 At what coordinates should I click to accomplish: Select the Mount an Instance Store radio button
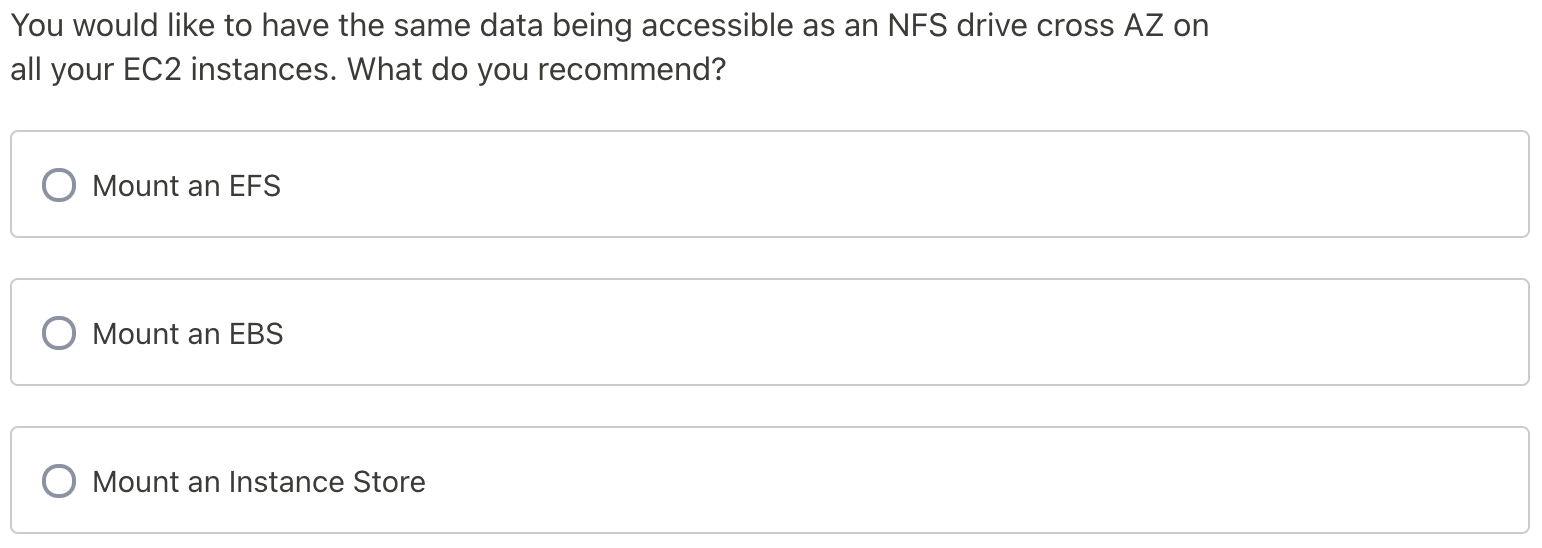click(x=59, y=481)
